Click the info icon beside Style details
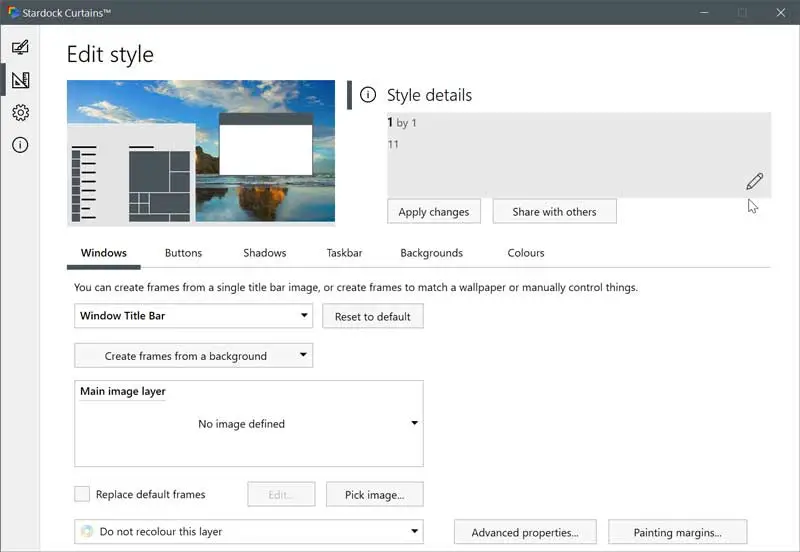 coord(368,95)
